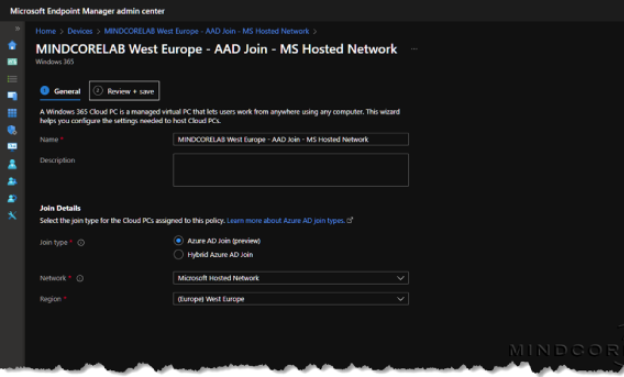This screenshot has height=377, width=624.
Task: Select Azure AD Join (preview) radio
Action: (178, 240)
